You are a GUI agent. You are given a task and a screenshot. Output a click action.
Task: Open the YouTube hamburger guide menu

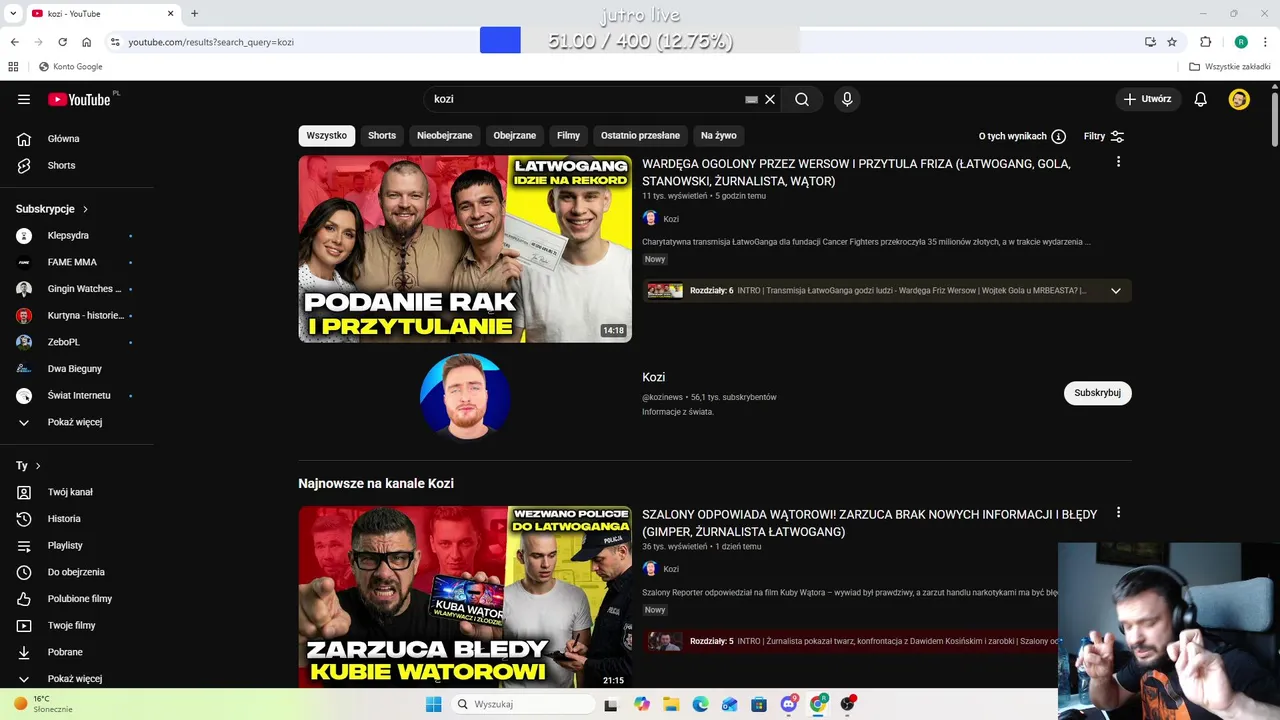coord(24,99)
